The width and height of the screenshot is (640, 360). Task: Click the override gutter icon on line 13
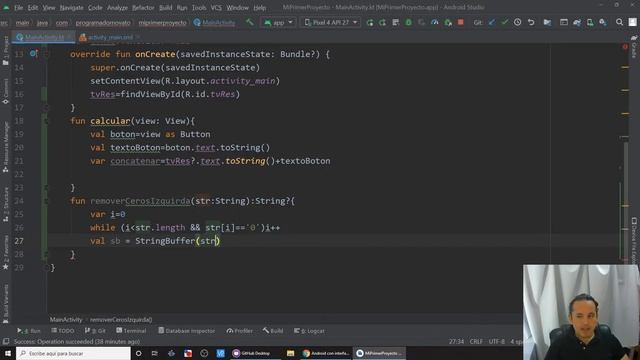click(x=33, y=53)
